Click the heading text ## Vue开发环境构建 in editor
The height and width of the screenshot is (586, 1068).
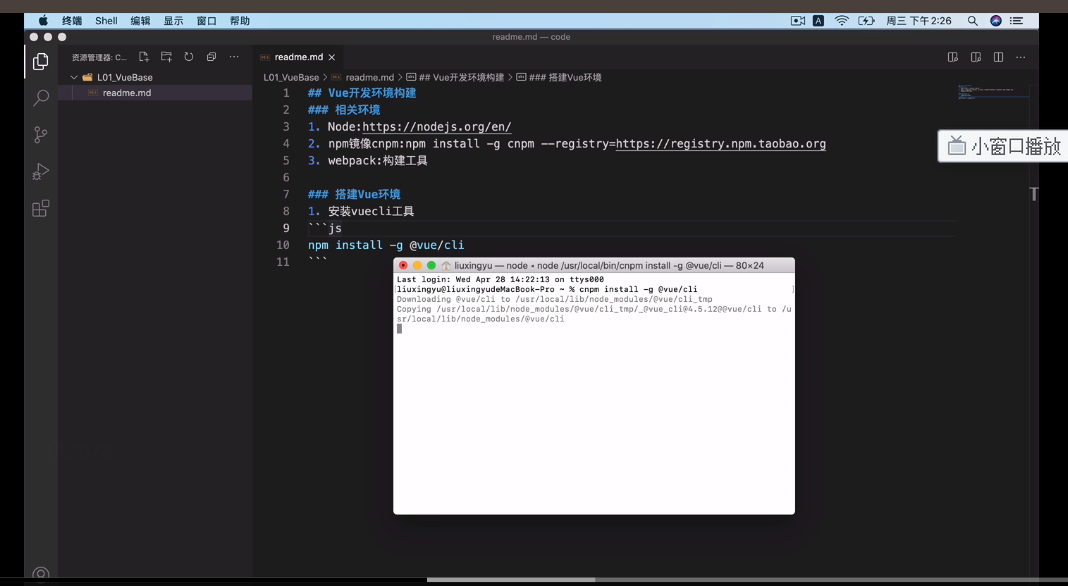click(x=362, y=93)
